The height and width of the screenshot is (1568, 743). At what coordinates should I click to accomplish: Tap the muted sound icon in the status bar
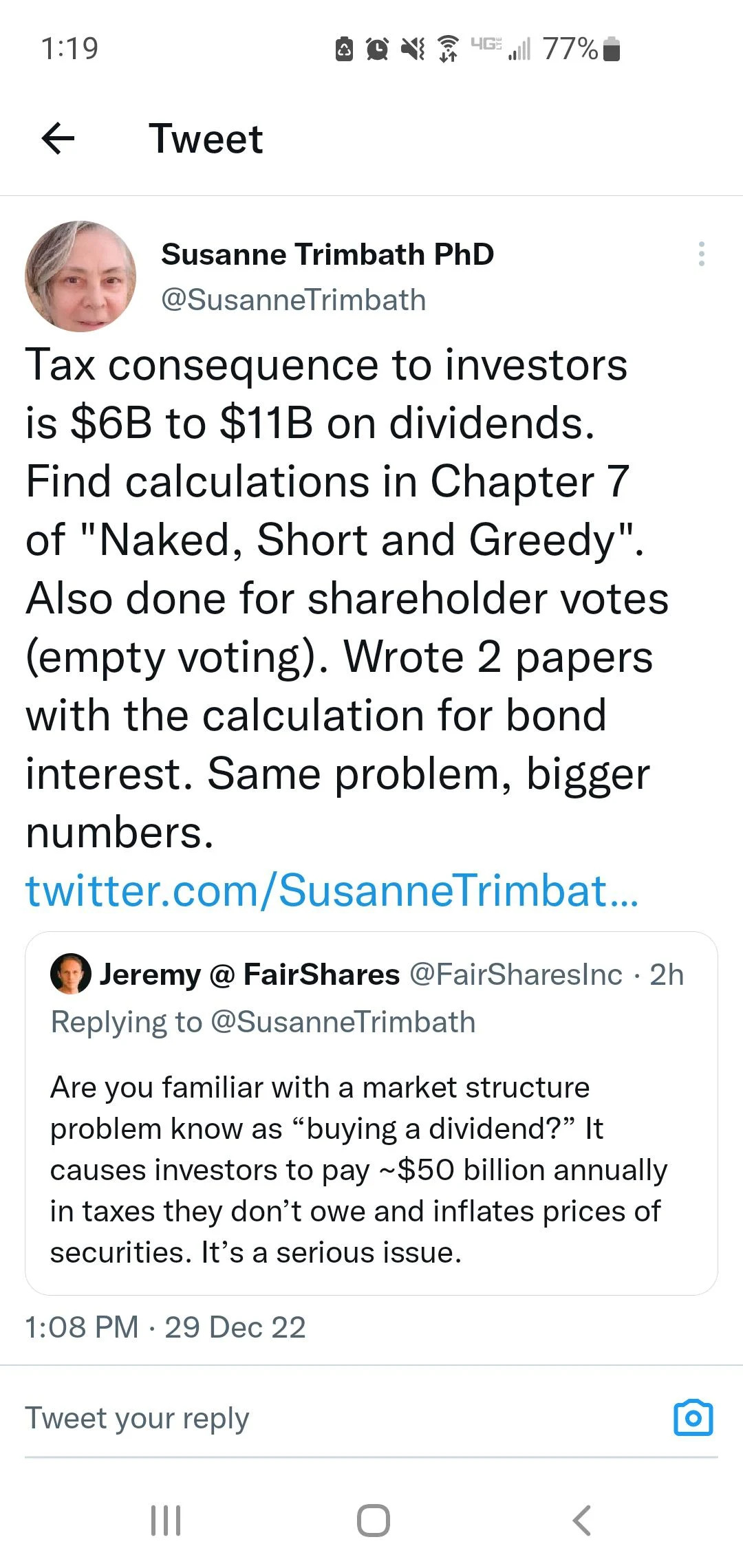[x=413, y=49]
